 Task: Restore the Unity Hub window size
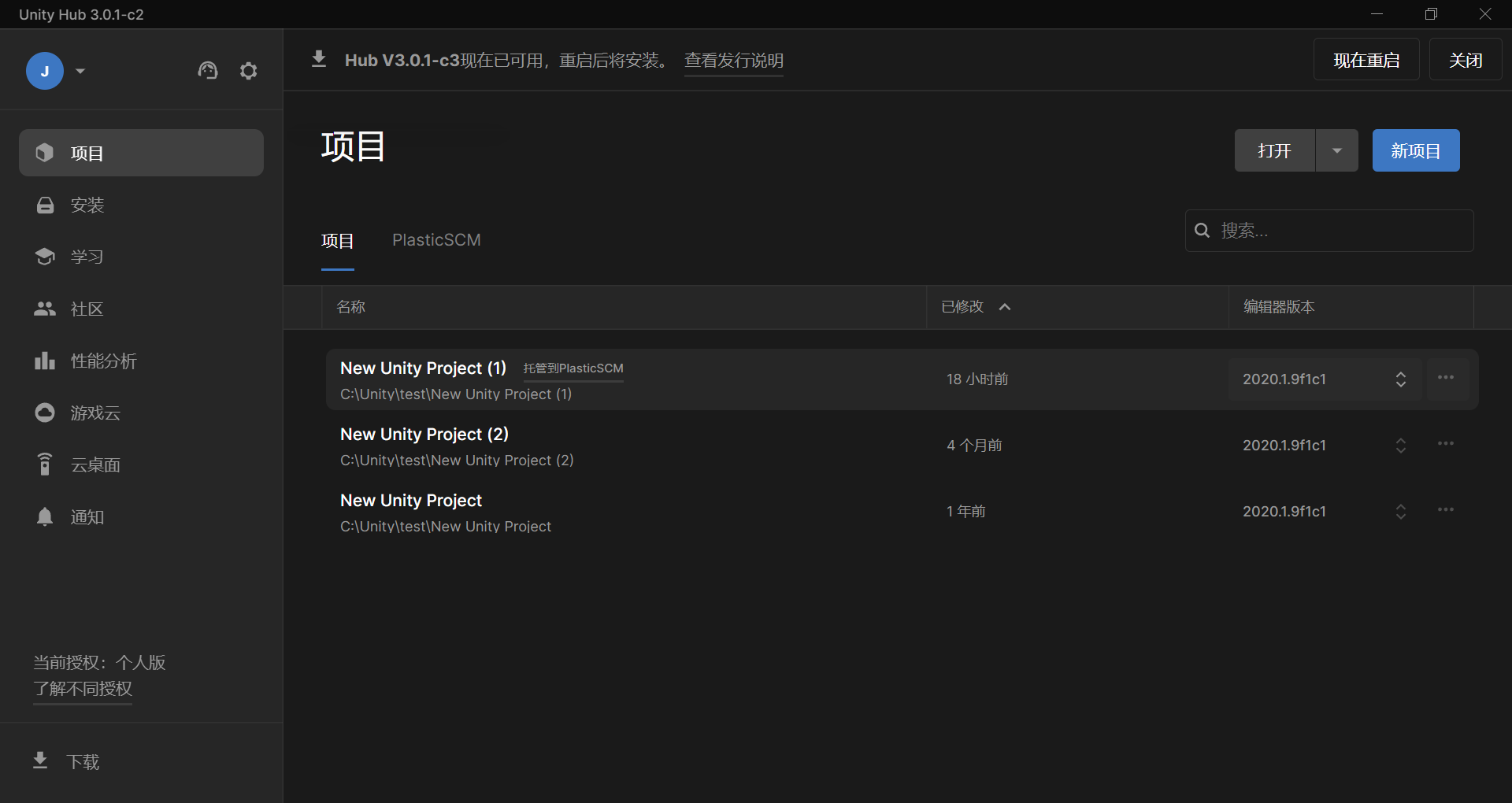(x=1431, y=14)
